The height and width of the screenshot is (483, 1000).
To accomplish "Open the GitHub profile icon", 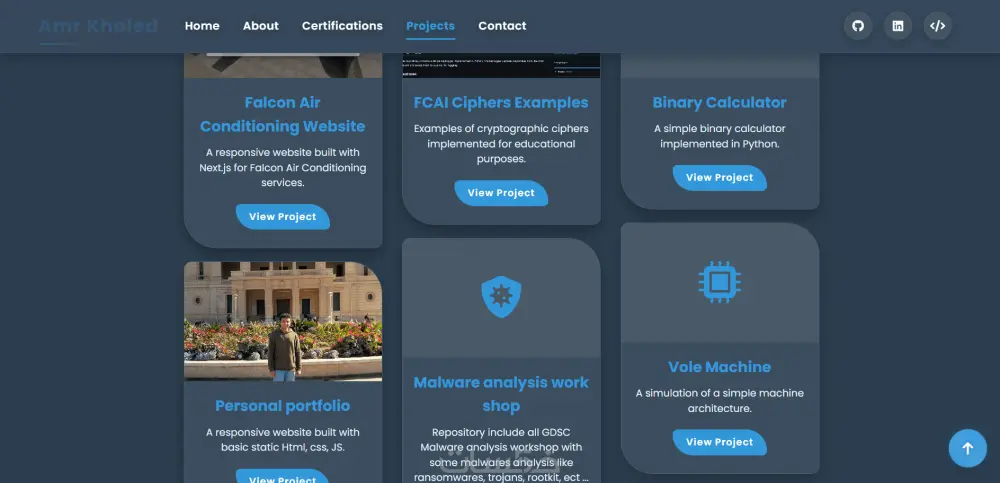I will 858,26.
